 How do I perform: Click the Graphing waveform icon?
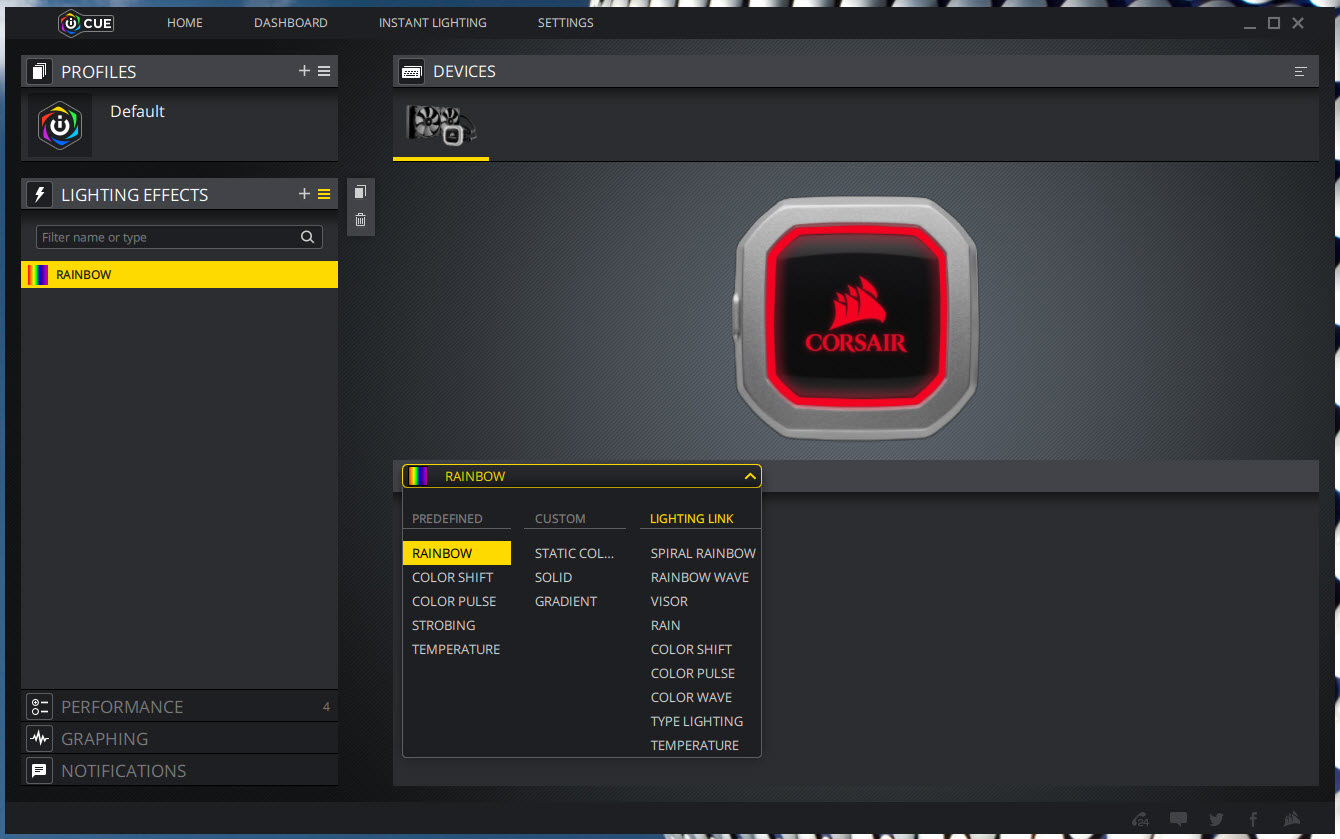coord(39,738)
